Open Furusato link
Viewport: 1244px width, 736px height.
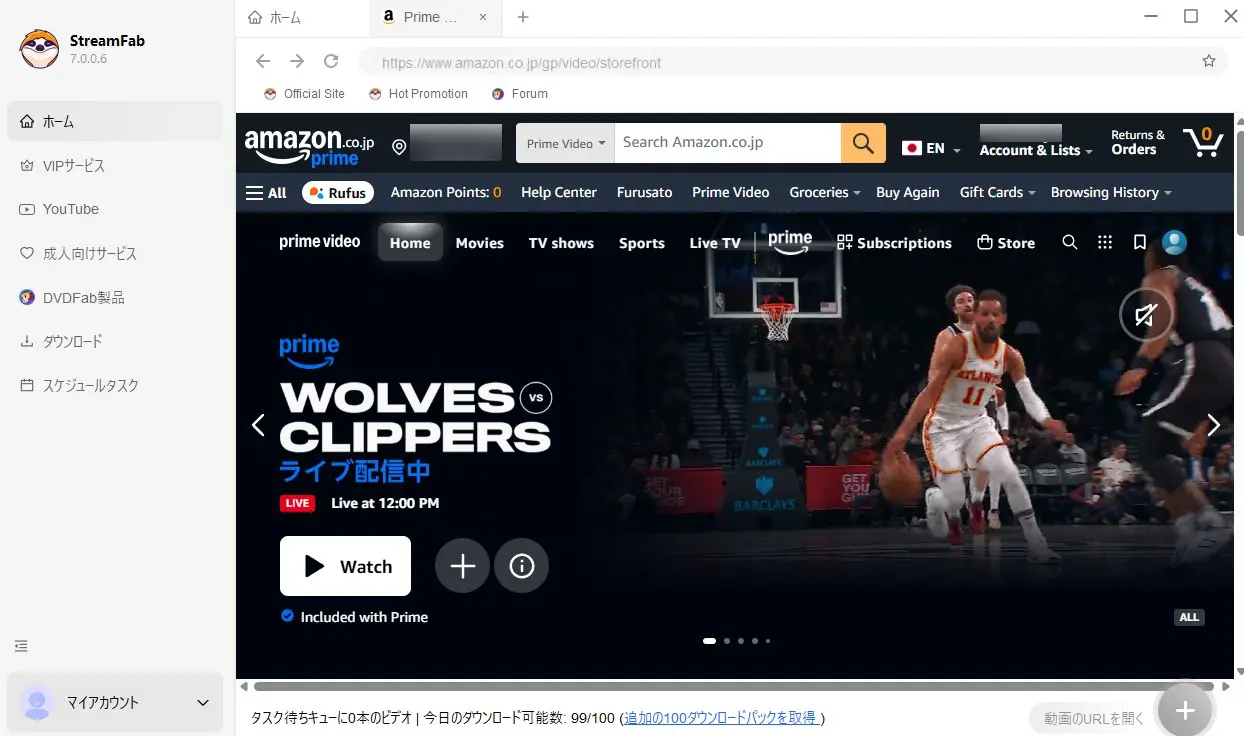pyautogui.click(x=645, y=192)
